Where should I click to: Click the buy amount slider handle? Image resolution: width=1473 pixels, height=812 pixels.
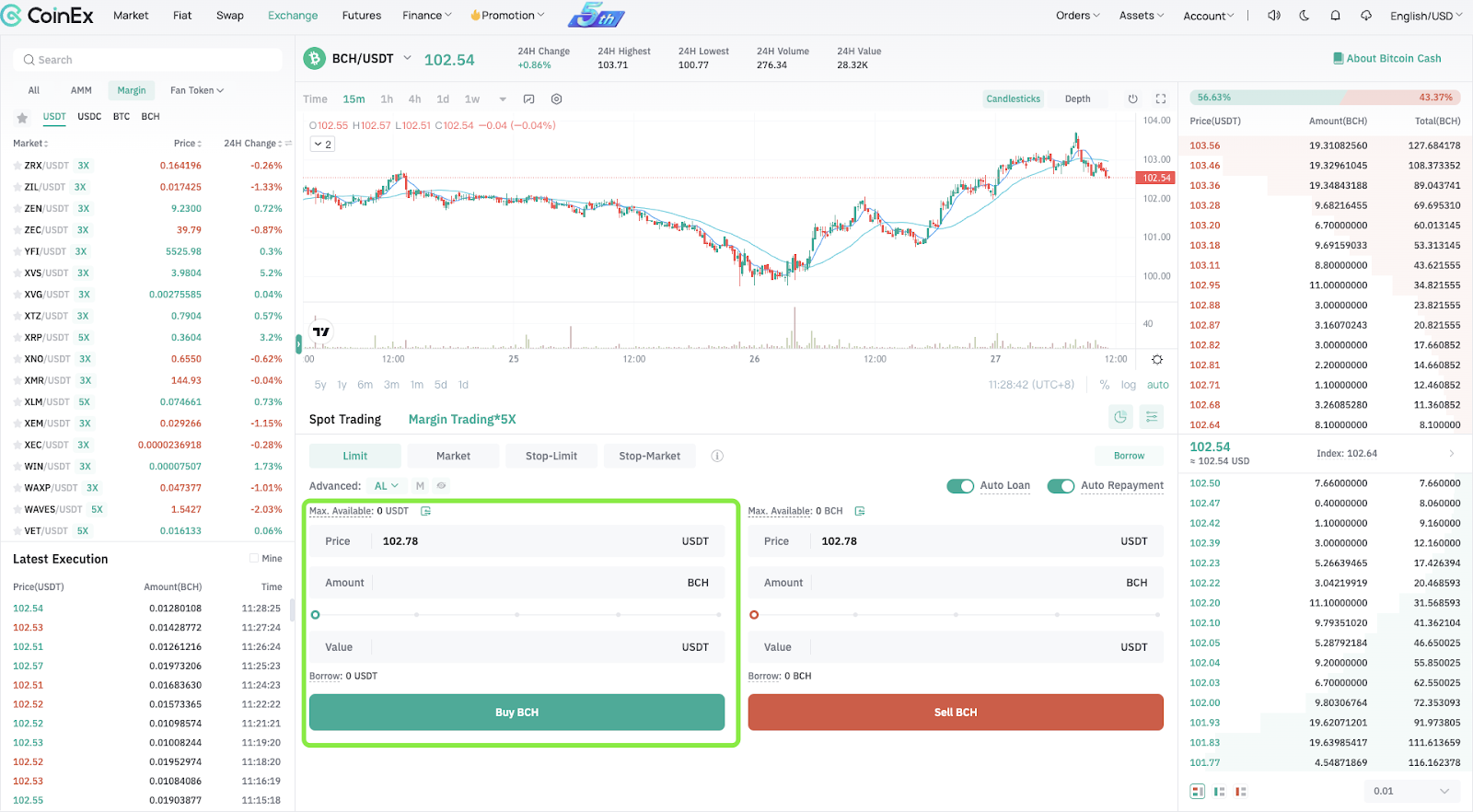[316, 615]
